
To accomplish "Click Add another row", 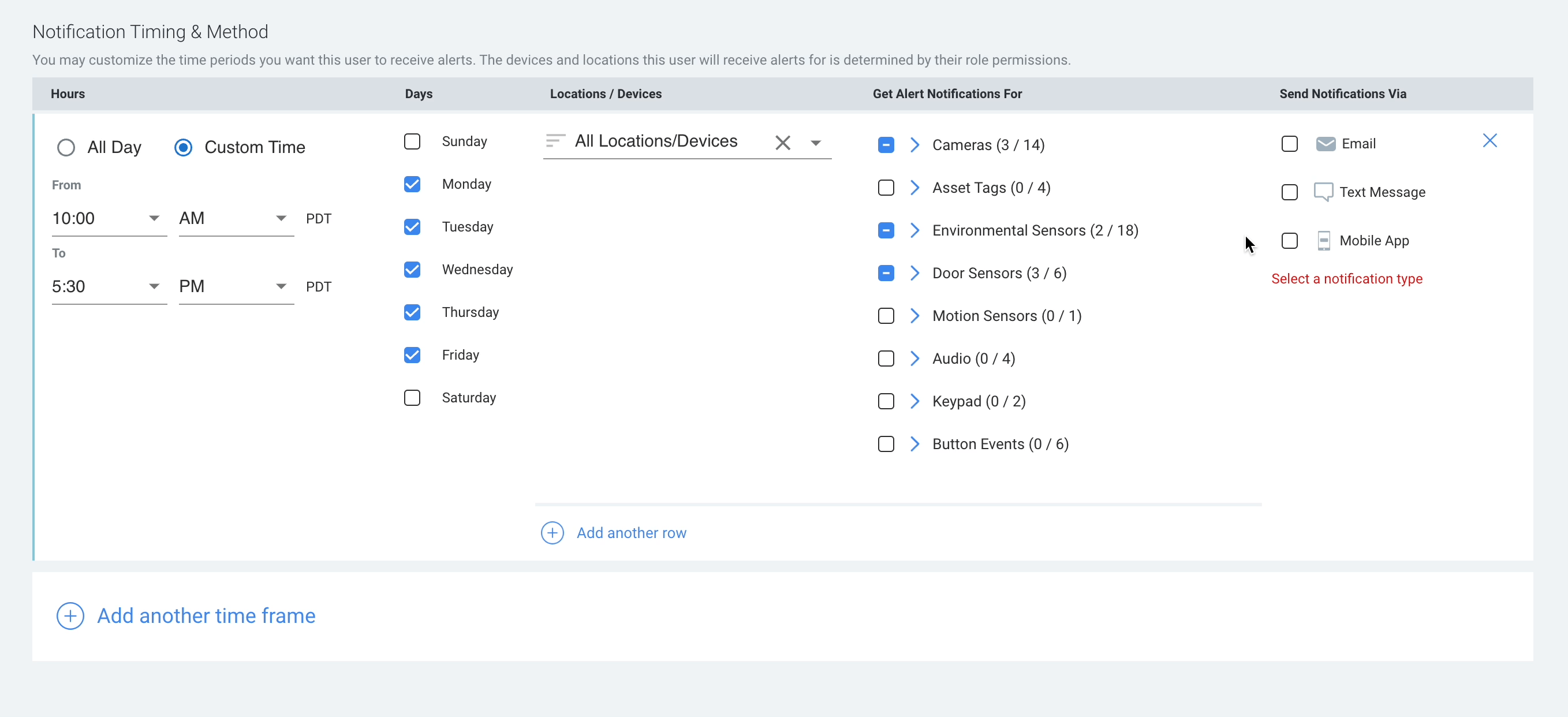I will 632,532.
